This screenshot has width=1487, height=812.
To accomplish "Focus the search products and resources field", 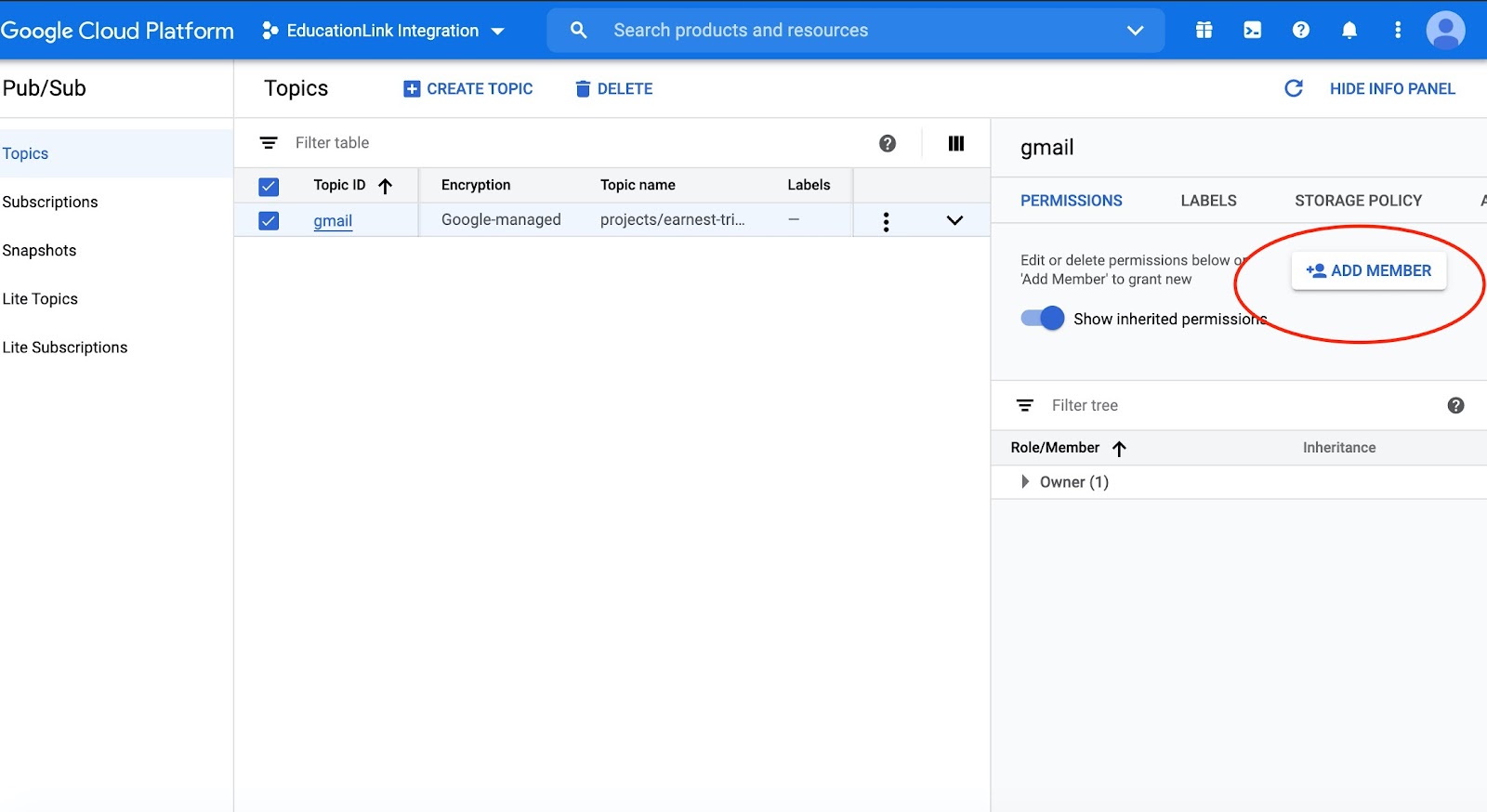I will pos(855,31).
